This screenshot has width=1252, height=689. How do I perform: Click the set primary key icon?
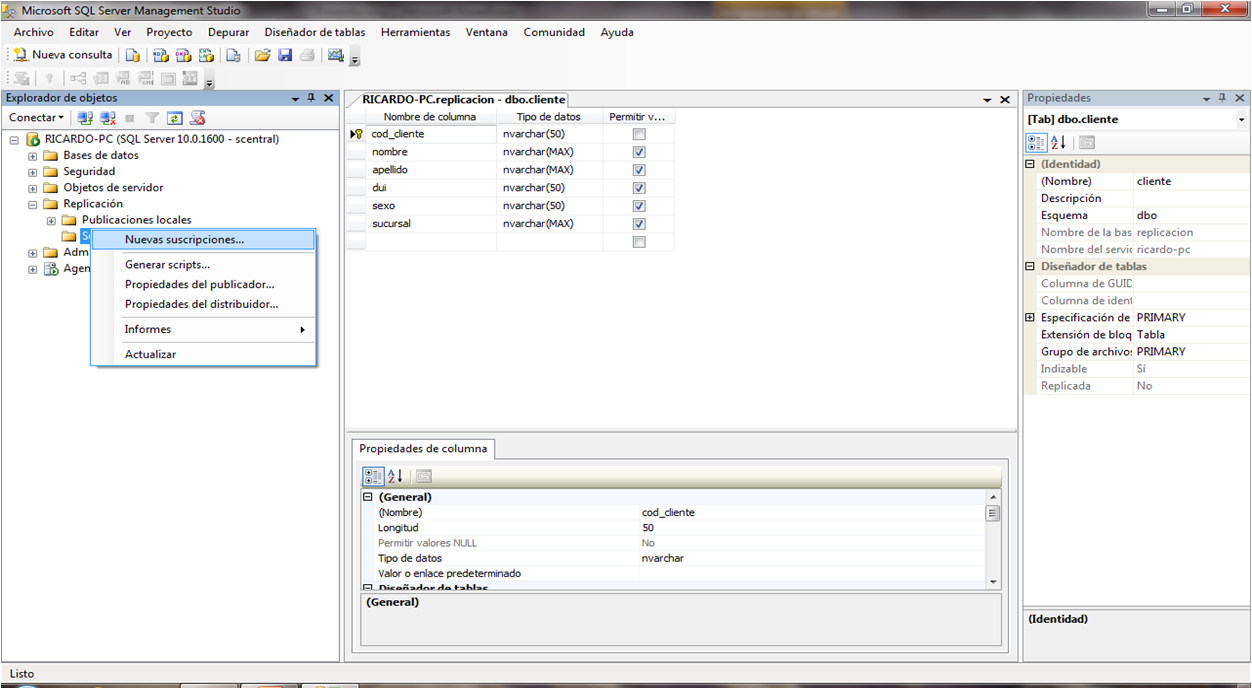49,79
